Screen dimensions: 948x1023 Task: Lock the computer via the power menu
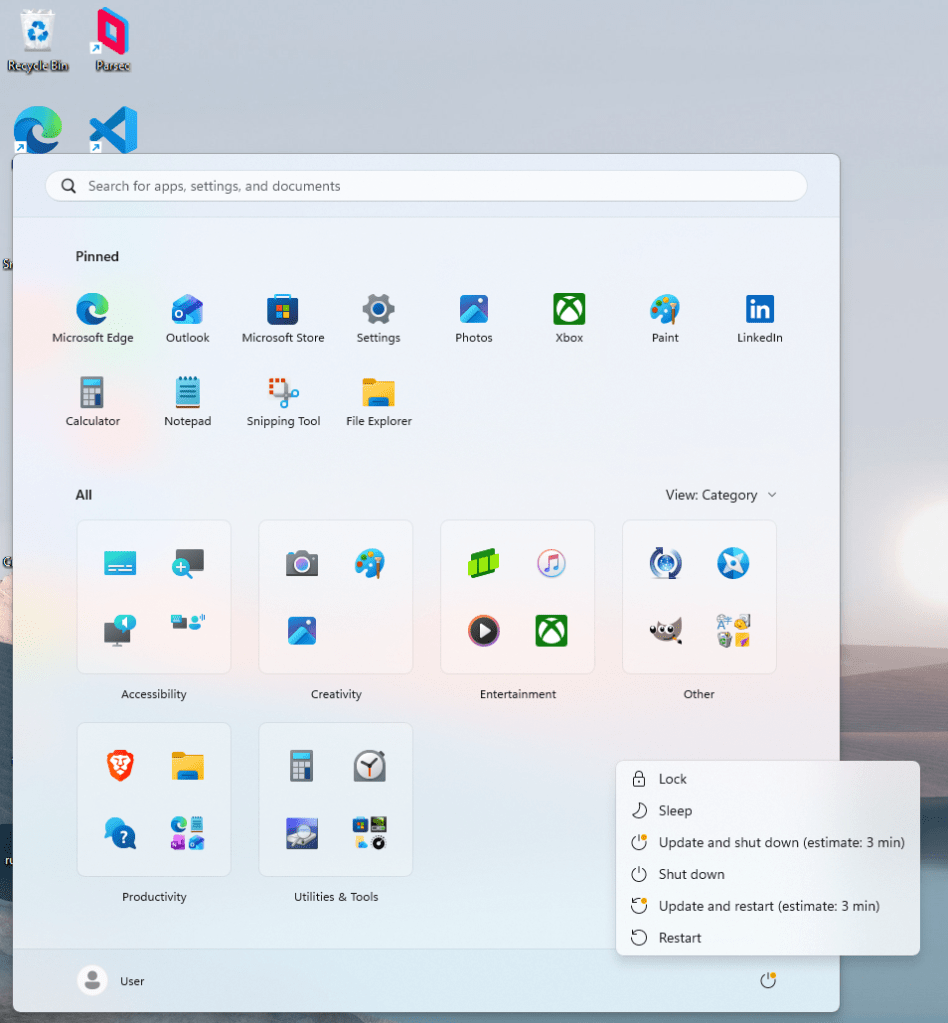tap(672, 778)
